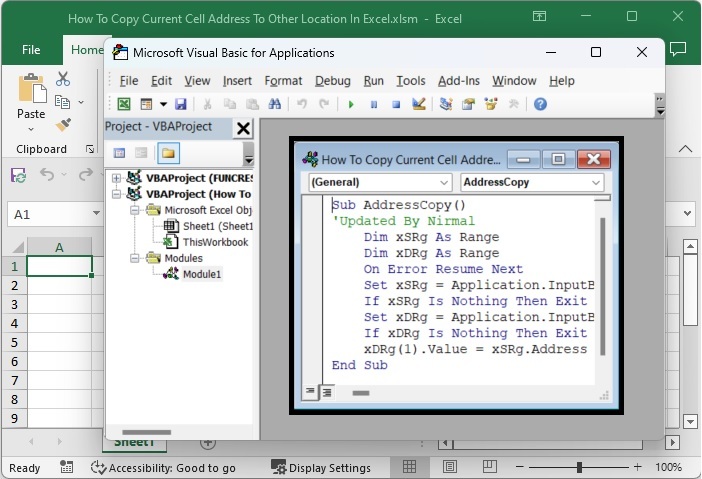Click the Excel Cut scissors icon
702x479 pixels.
[x=63, y=79]
